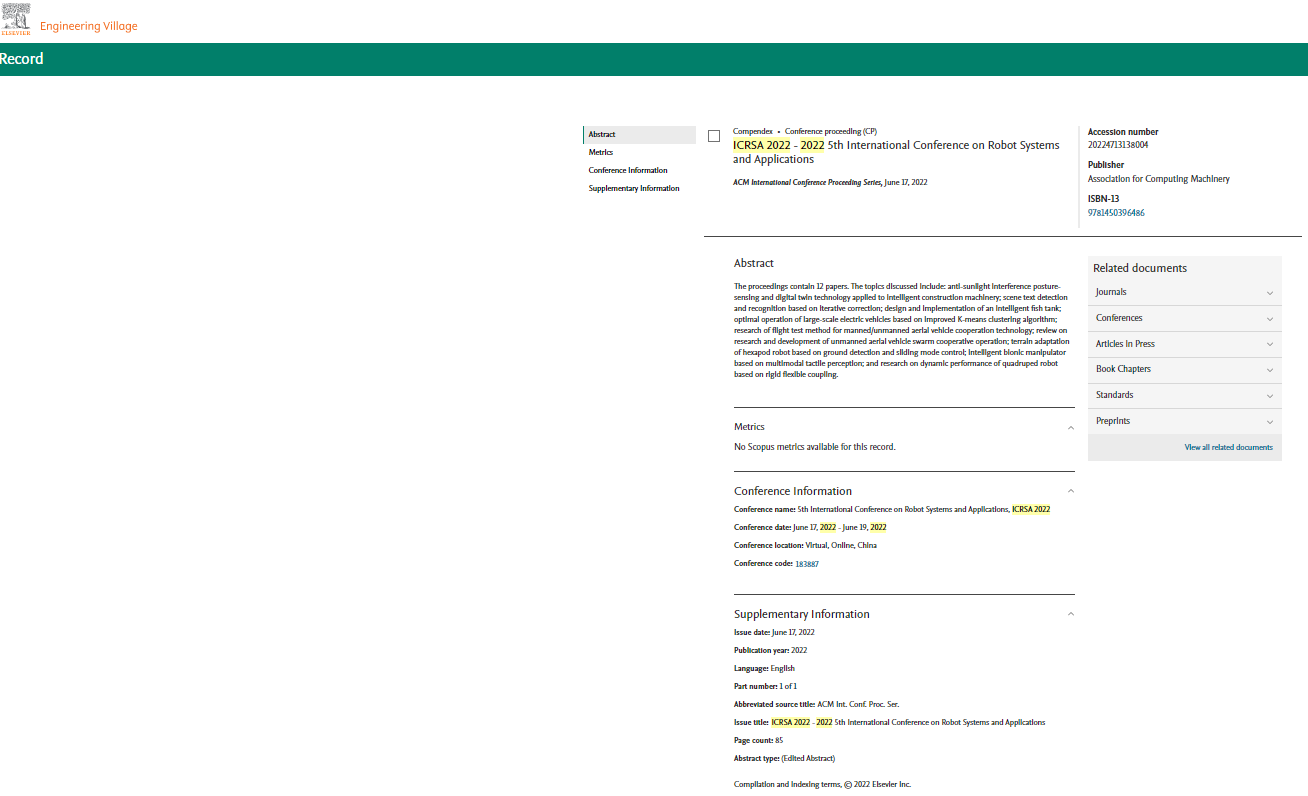This screenshot has height=796, width=1308.
Task: Open the Engineering Village home link
Action: tap(89, 26)
